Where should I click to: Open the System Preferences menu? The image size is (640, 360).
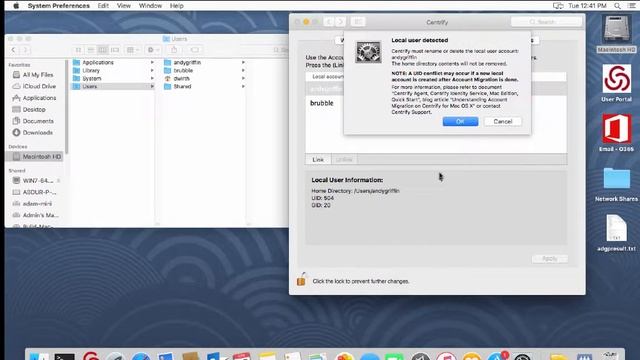coord(58,6)
